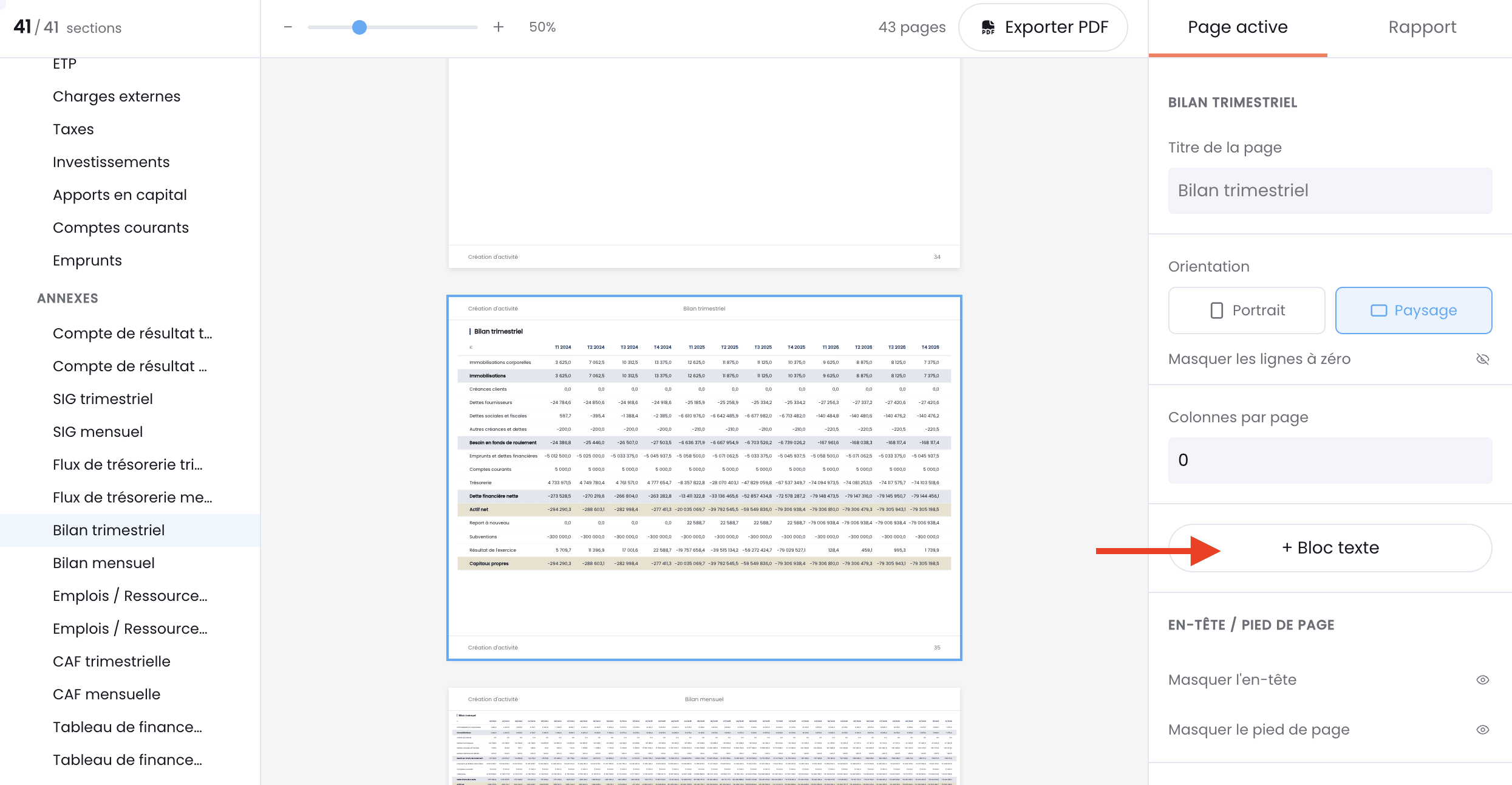Edit the Titre de la page field

coord(1330,191)
